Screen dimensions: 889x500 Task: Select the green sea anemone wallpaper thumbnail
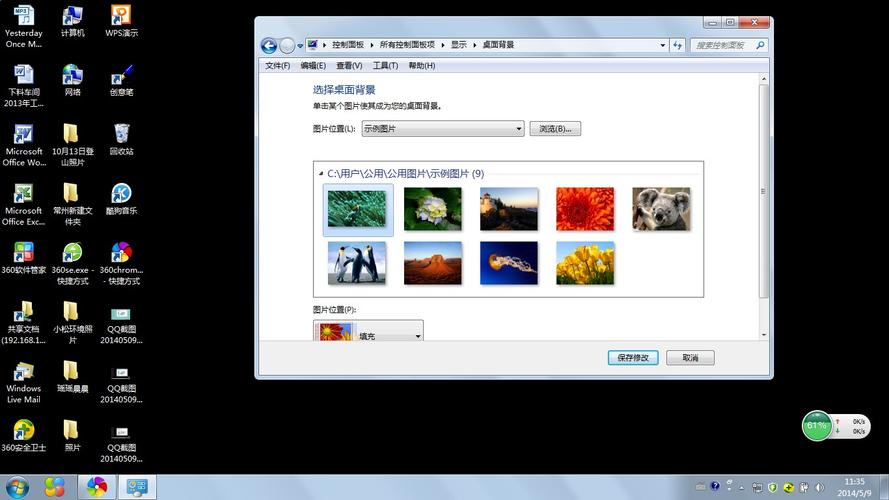(357, 209)
